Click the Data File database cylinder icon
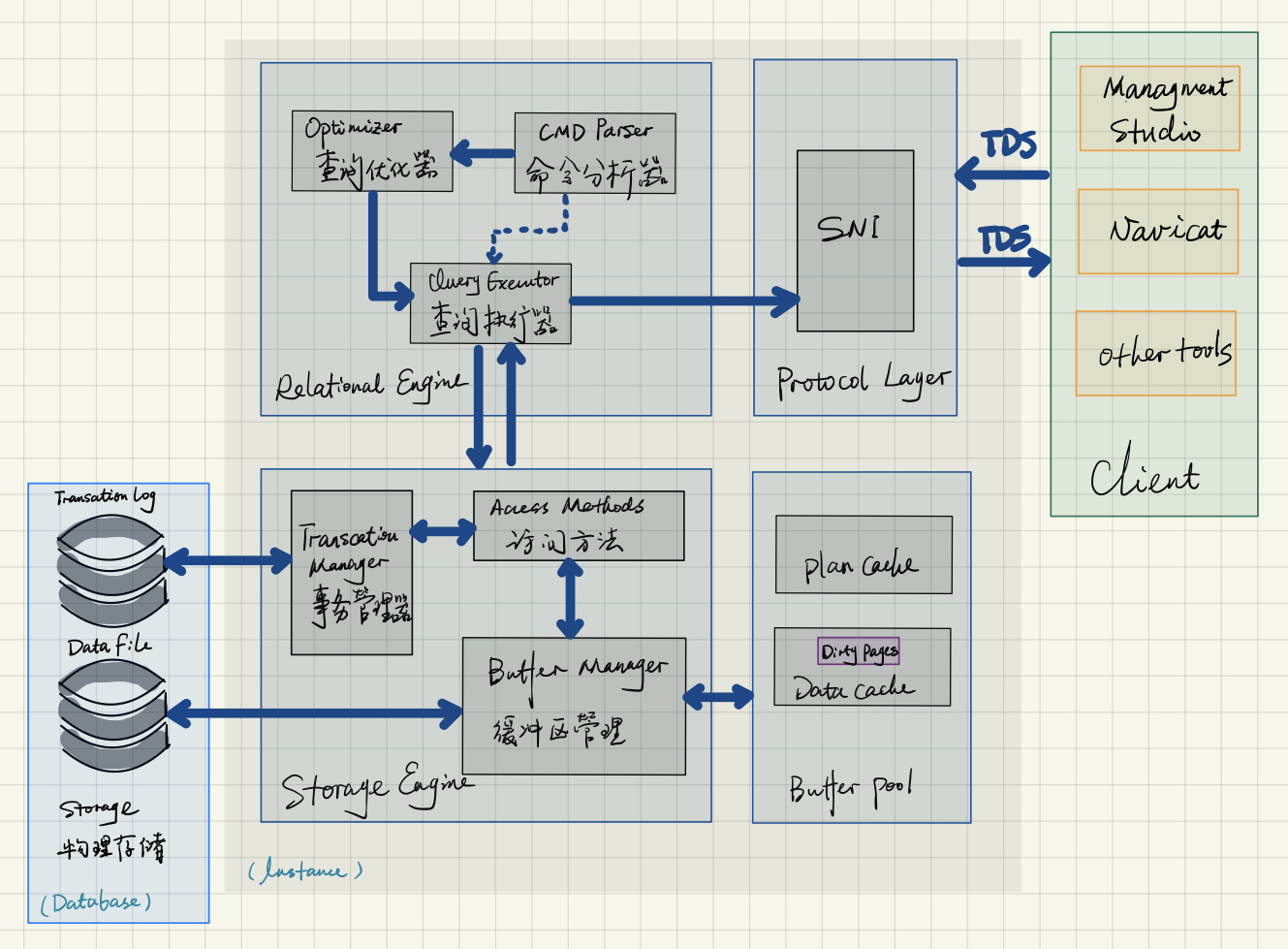Screen dimensions: 1288x949 (x=112, y=715)
